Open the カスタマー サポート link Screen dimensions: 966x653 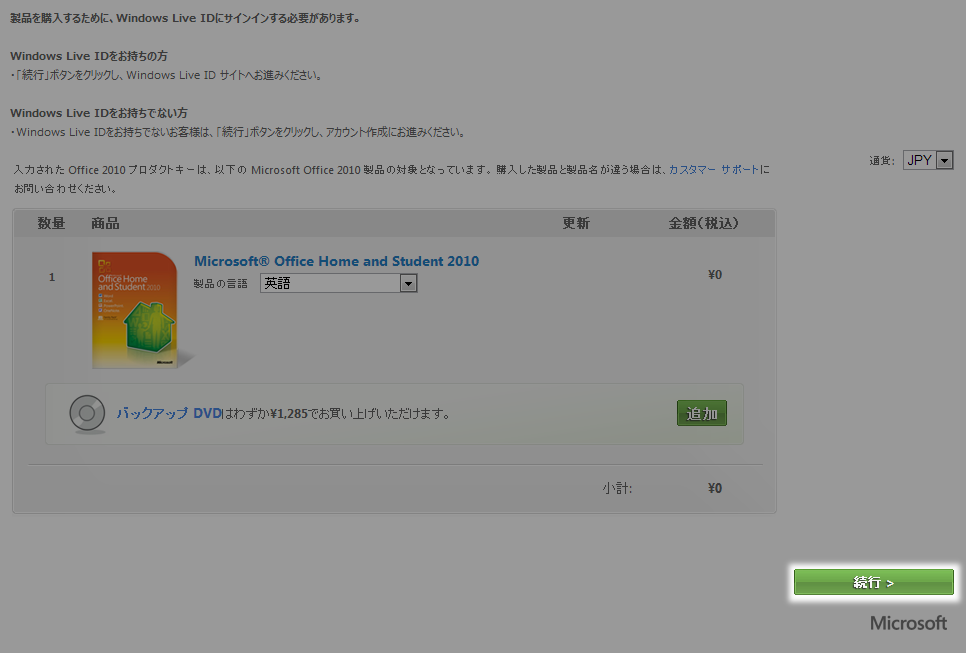tap(713, 169)
